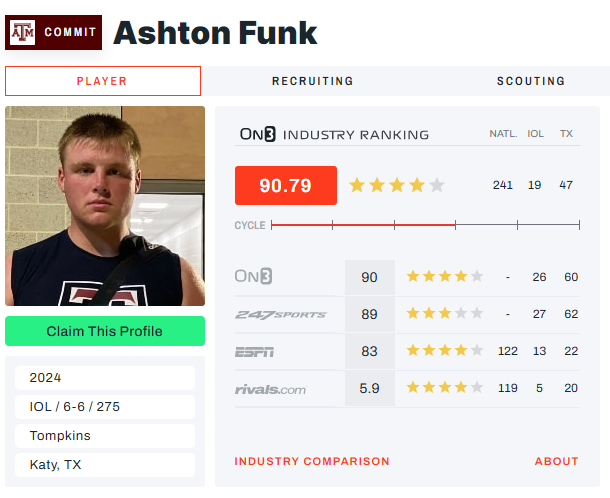Click the On3 logo in rankings list
This screenshot has height=498, width=610.
pos(254,277)
